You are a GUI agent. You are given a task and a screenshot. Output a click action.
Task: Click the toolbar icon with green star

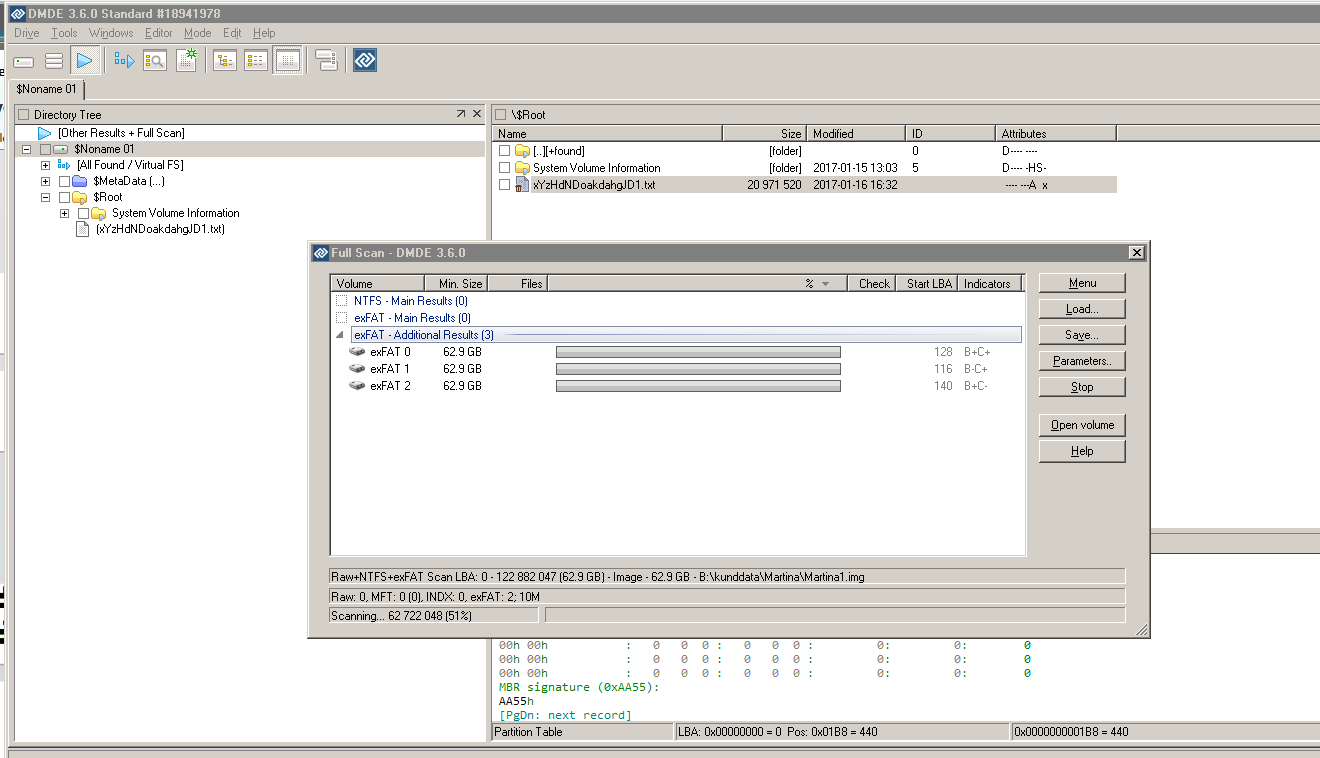point(186,61)
